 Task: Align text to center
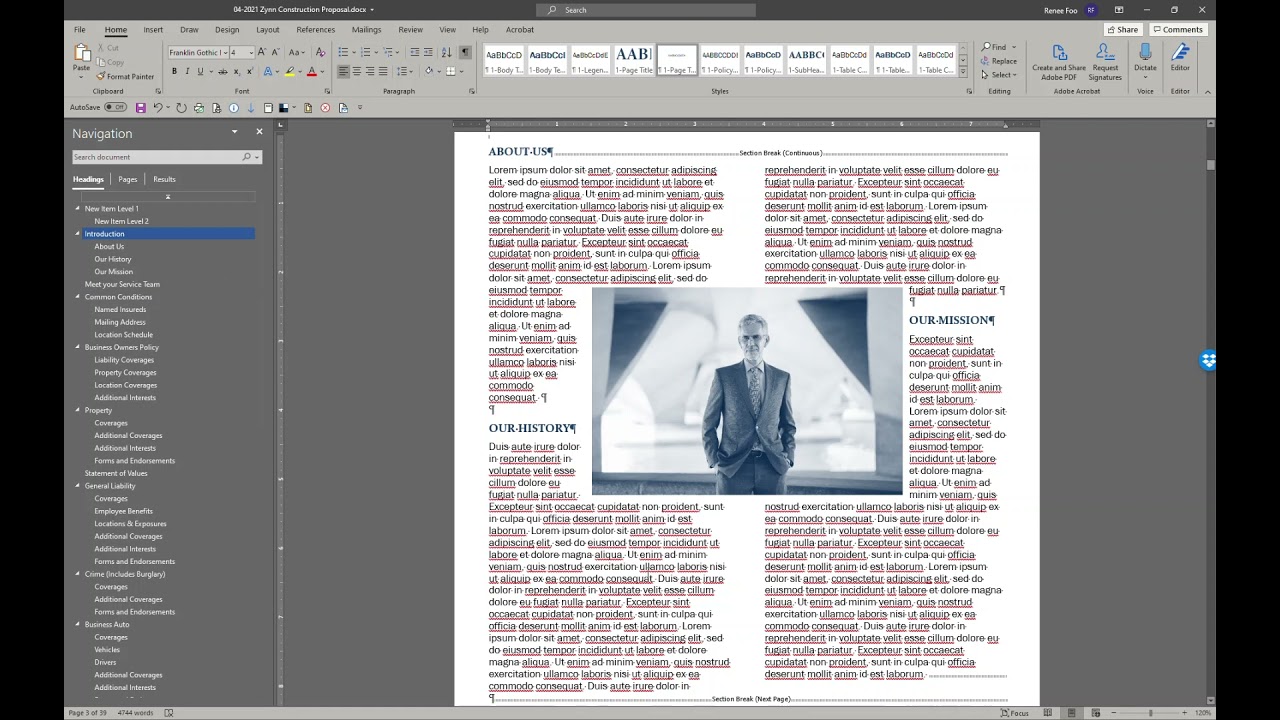(x=356, y=71)
